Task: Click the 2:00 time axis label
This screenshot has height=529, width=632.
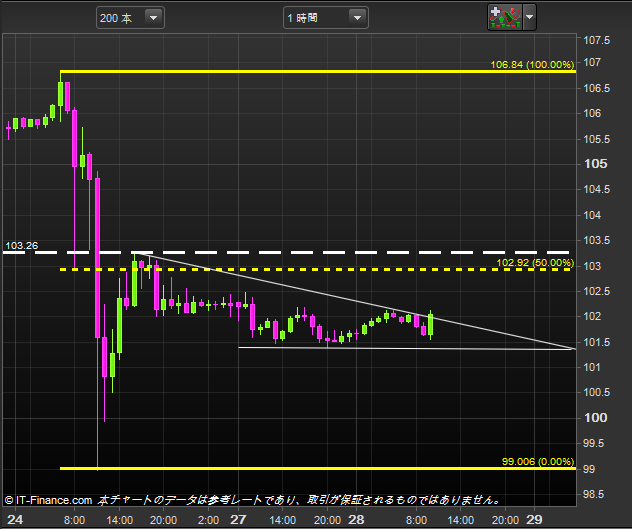Action: click(208, 520)
